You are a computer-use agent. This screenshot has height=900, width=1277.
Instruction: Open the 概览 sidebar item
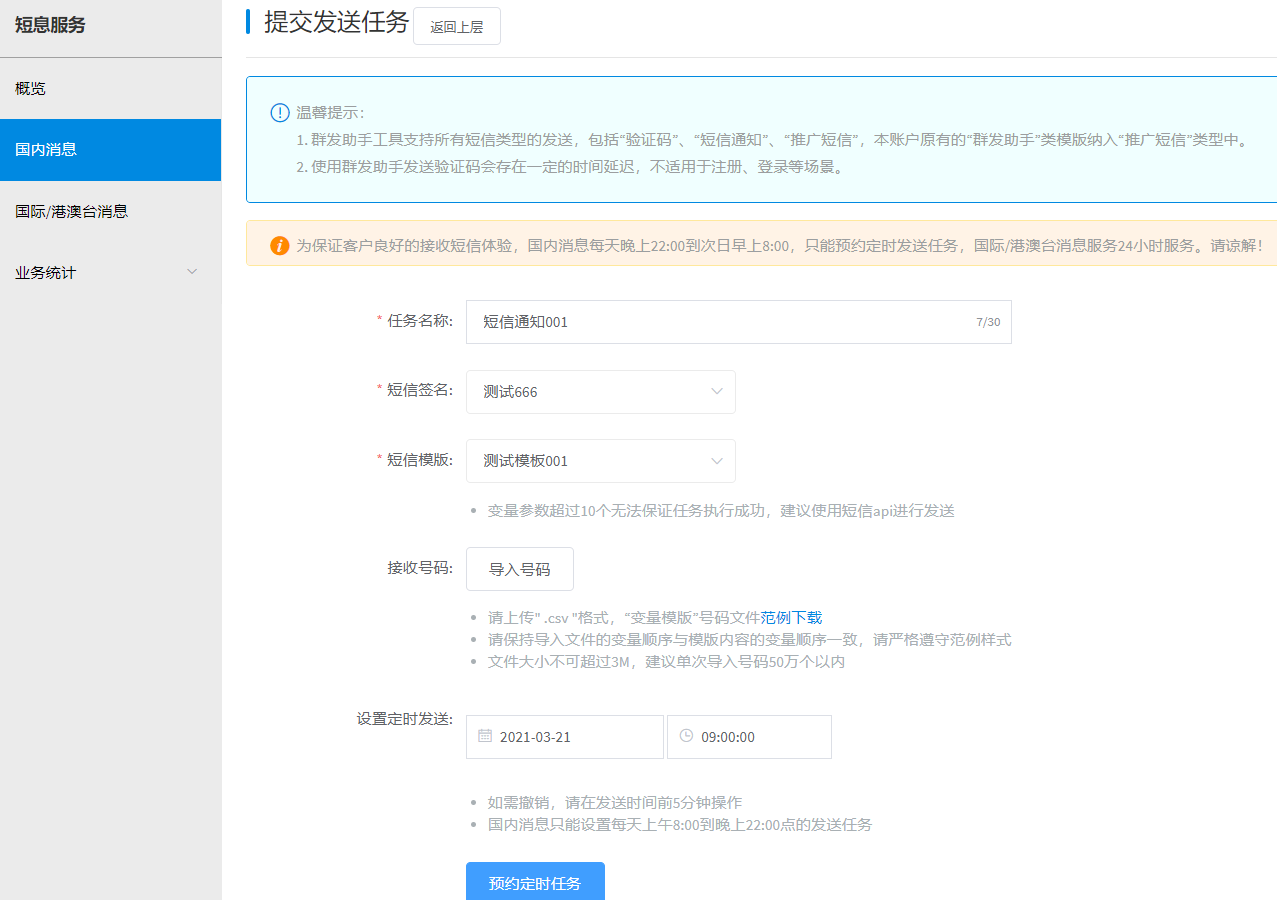click(110, 88)
